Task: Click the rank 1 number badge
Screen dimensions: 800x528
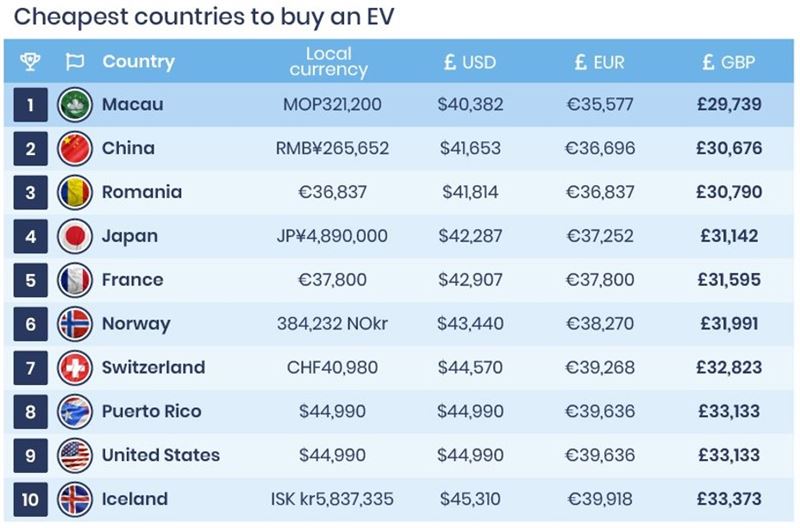Action: coord(31,104)
